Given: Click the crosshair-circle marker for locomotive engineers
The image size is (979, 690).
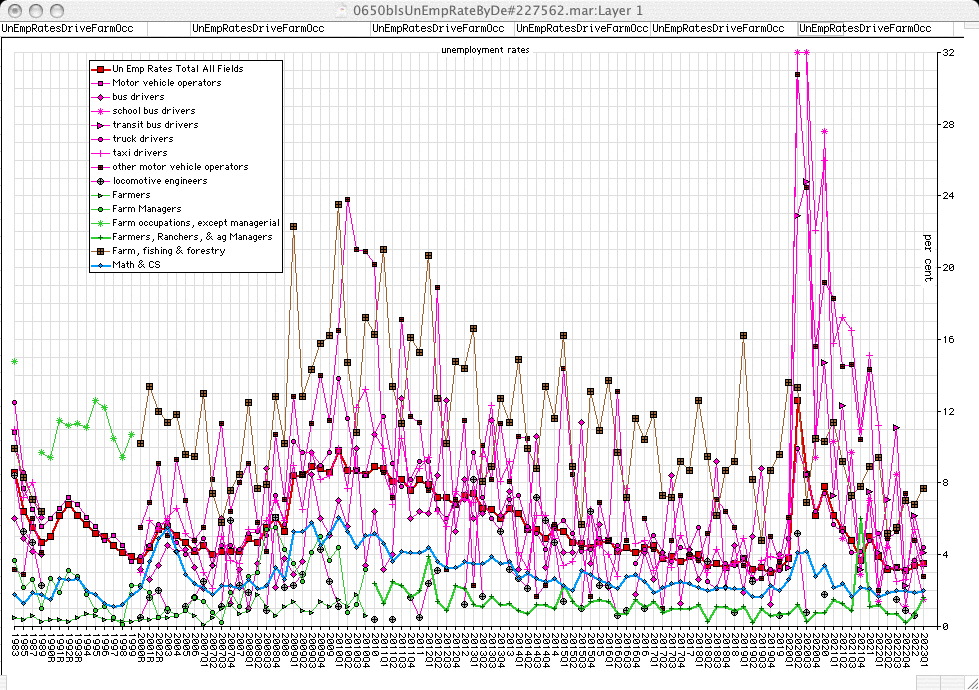Looking at the screenshot, I should [x=100, y=181].
